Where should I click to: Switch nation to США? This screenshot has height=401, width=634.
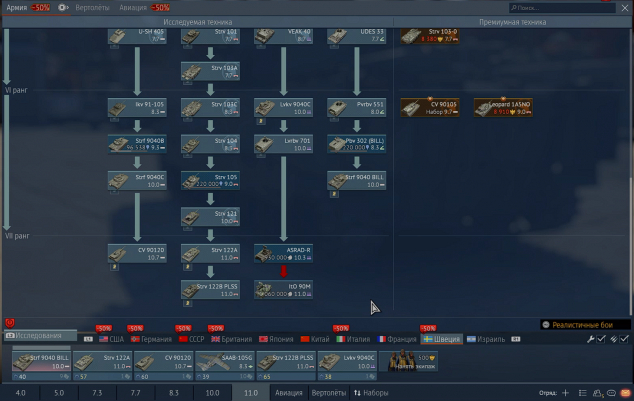pyautogui.click(x=112, y=339)
